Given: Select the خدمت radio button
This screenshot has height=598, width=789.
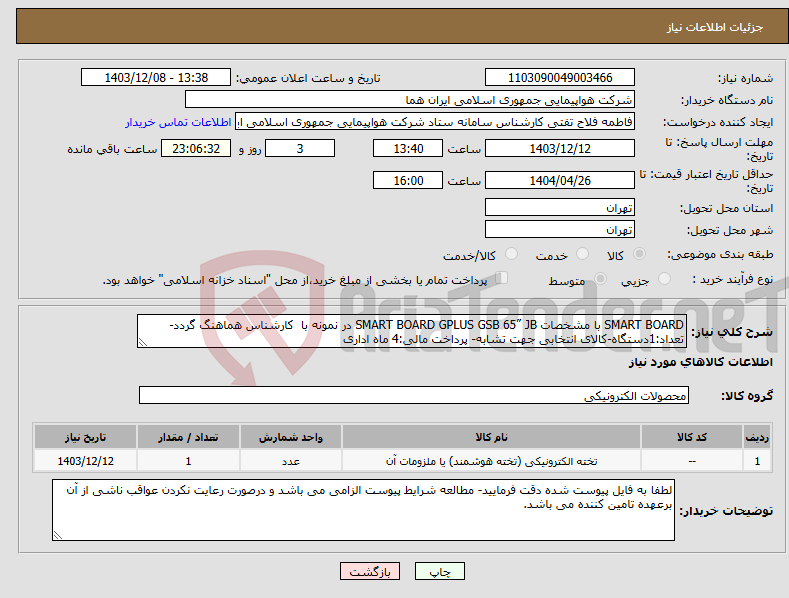Looking at the screenshot, I should pos(582,254).
